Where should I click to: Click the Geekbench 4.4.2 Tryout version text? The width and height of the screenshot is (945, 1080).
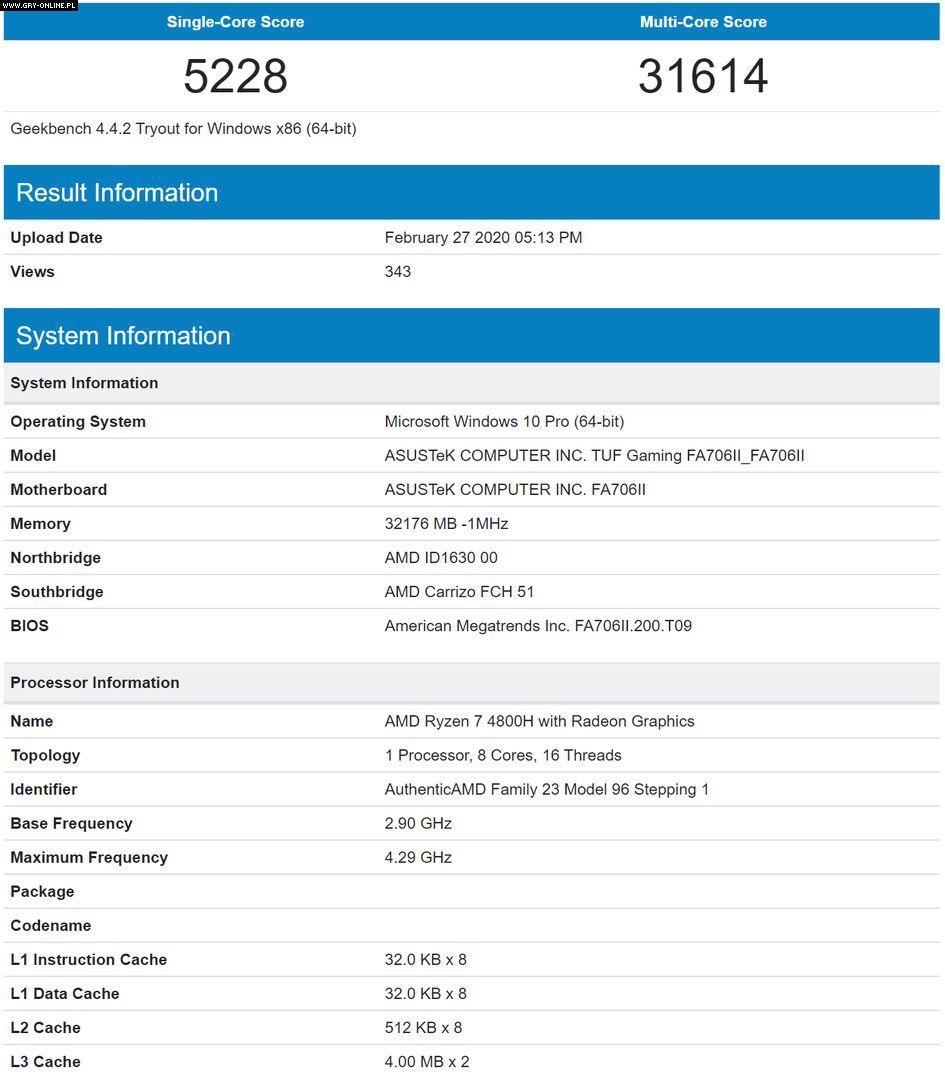183,129
